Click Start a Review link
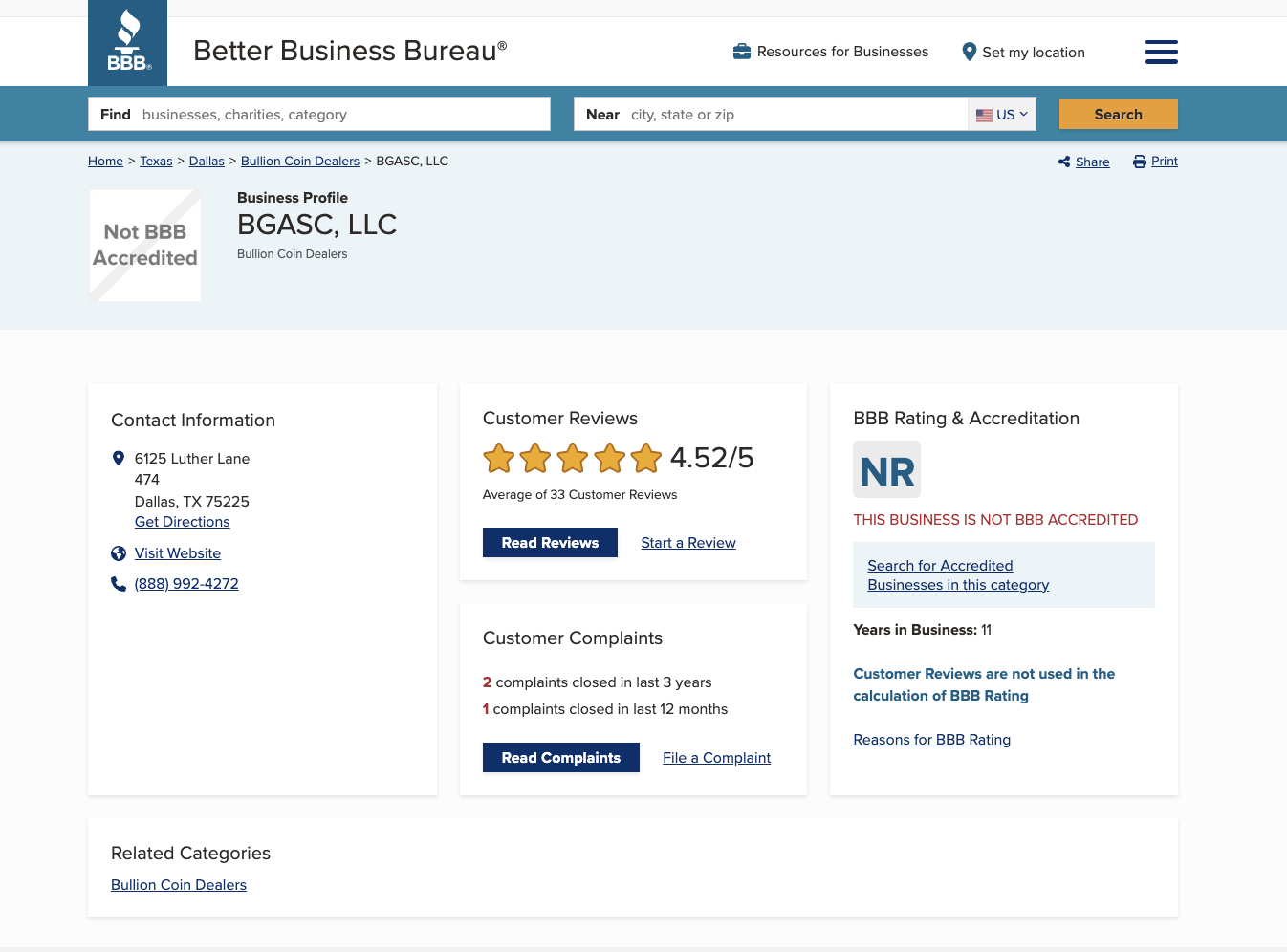The width and height of the screenshot is (1287, 952). point(688,543)
